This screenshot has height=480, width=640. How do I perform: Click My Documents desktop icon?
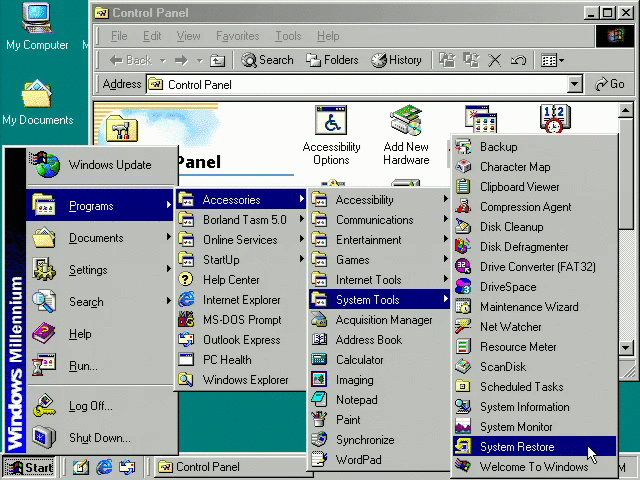coord(38,102)
